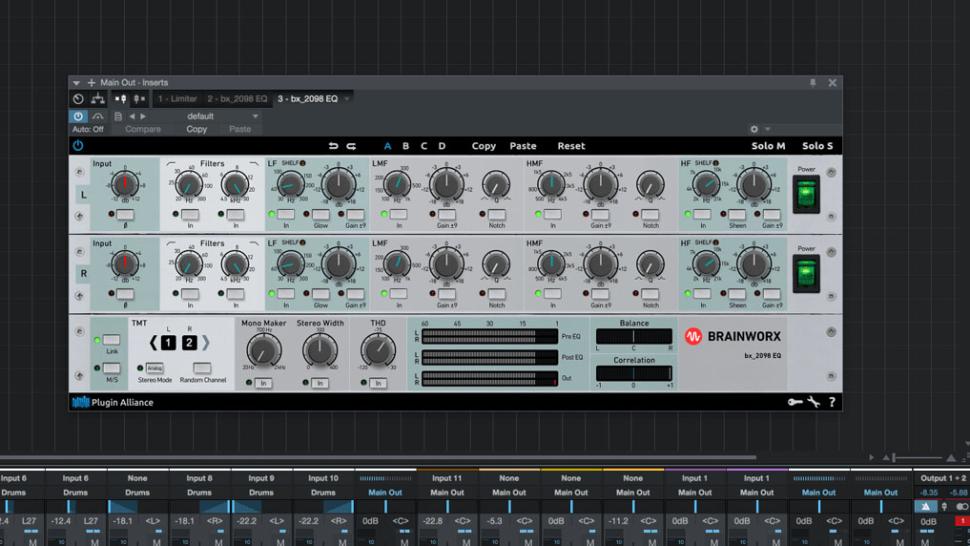This screenshot has height=546, width=970.
Task: Click the Reset button
Action: click(x=571, y=146)
